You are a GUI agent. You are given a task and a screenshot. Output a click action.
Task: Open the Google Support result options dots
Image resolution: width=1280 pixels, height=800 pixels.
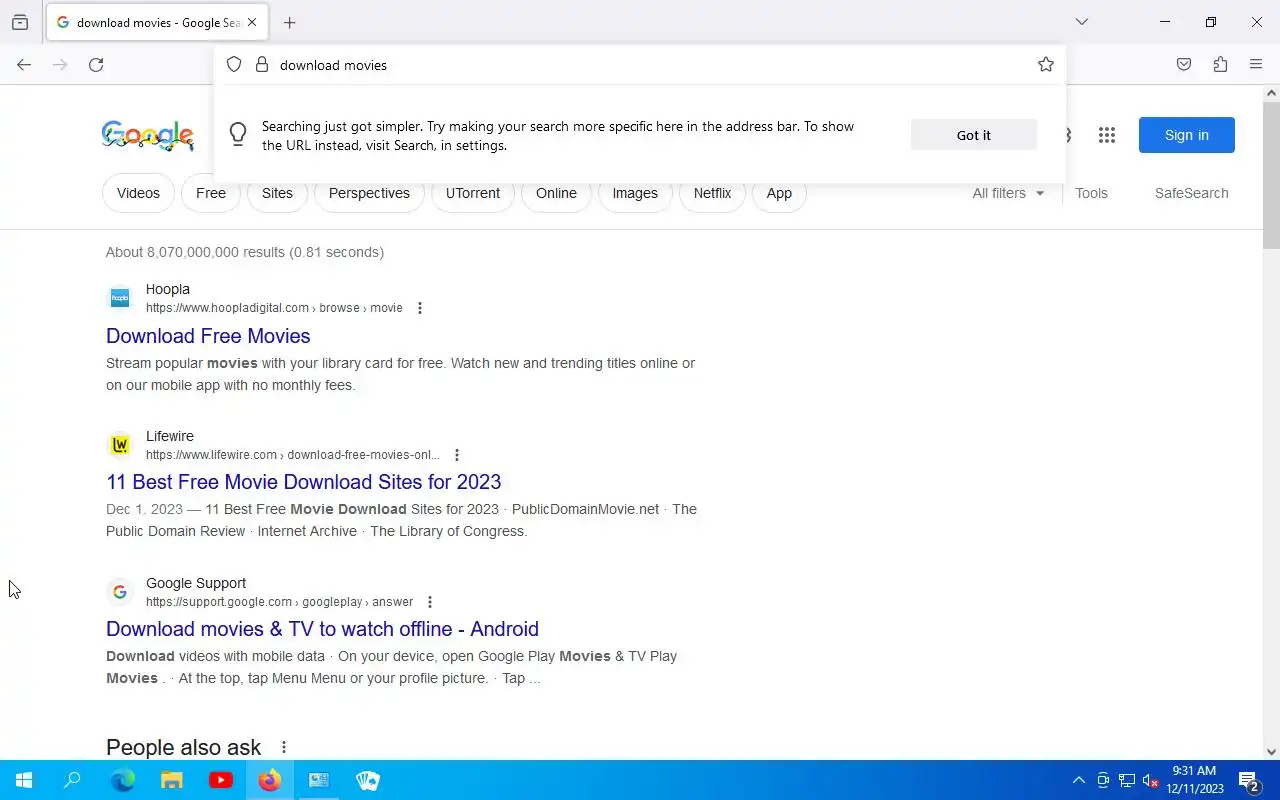430,602
